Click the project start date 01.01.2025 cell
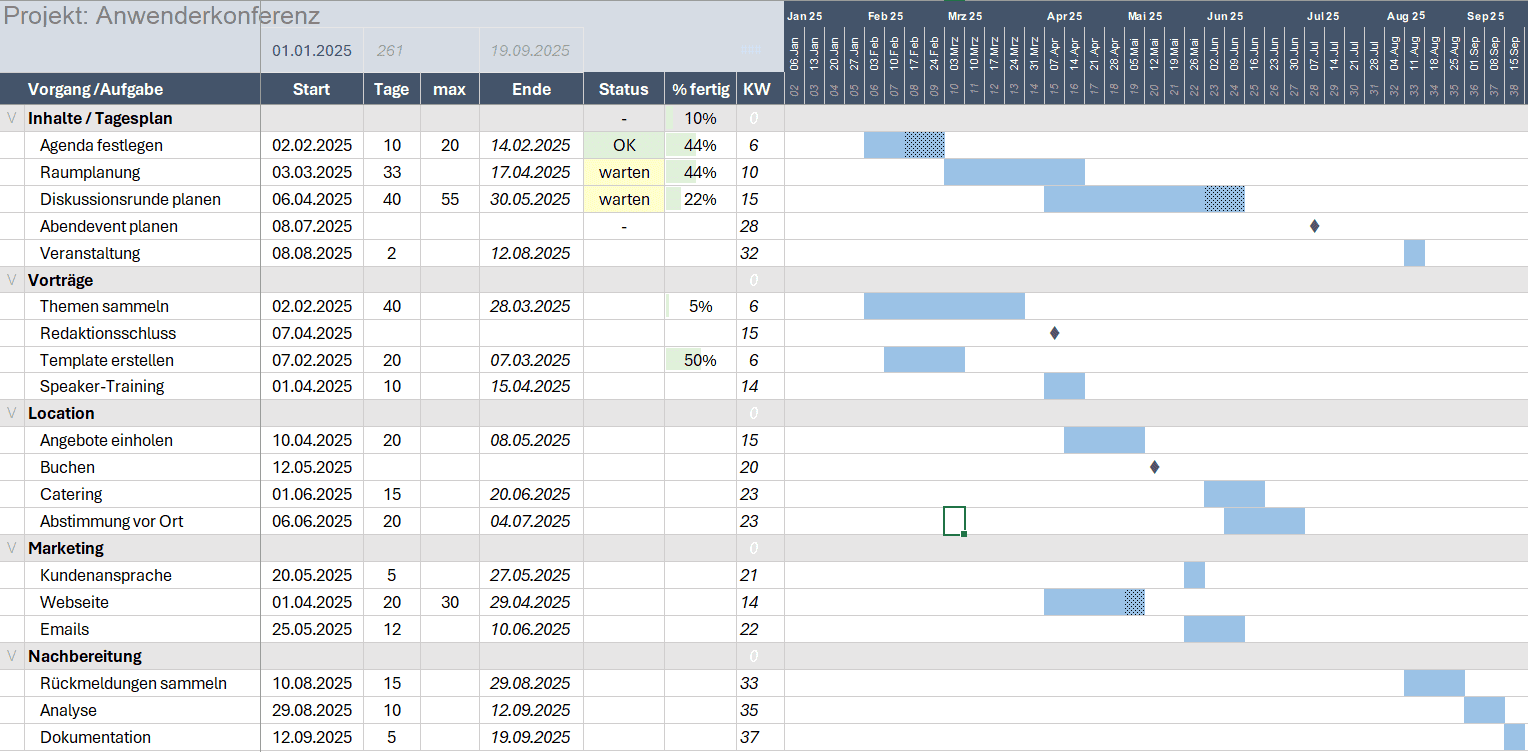The image size is (1528, 752). [x=312, y=51]
